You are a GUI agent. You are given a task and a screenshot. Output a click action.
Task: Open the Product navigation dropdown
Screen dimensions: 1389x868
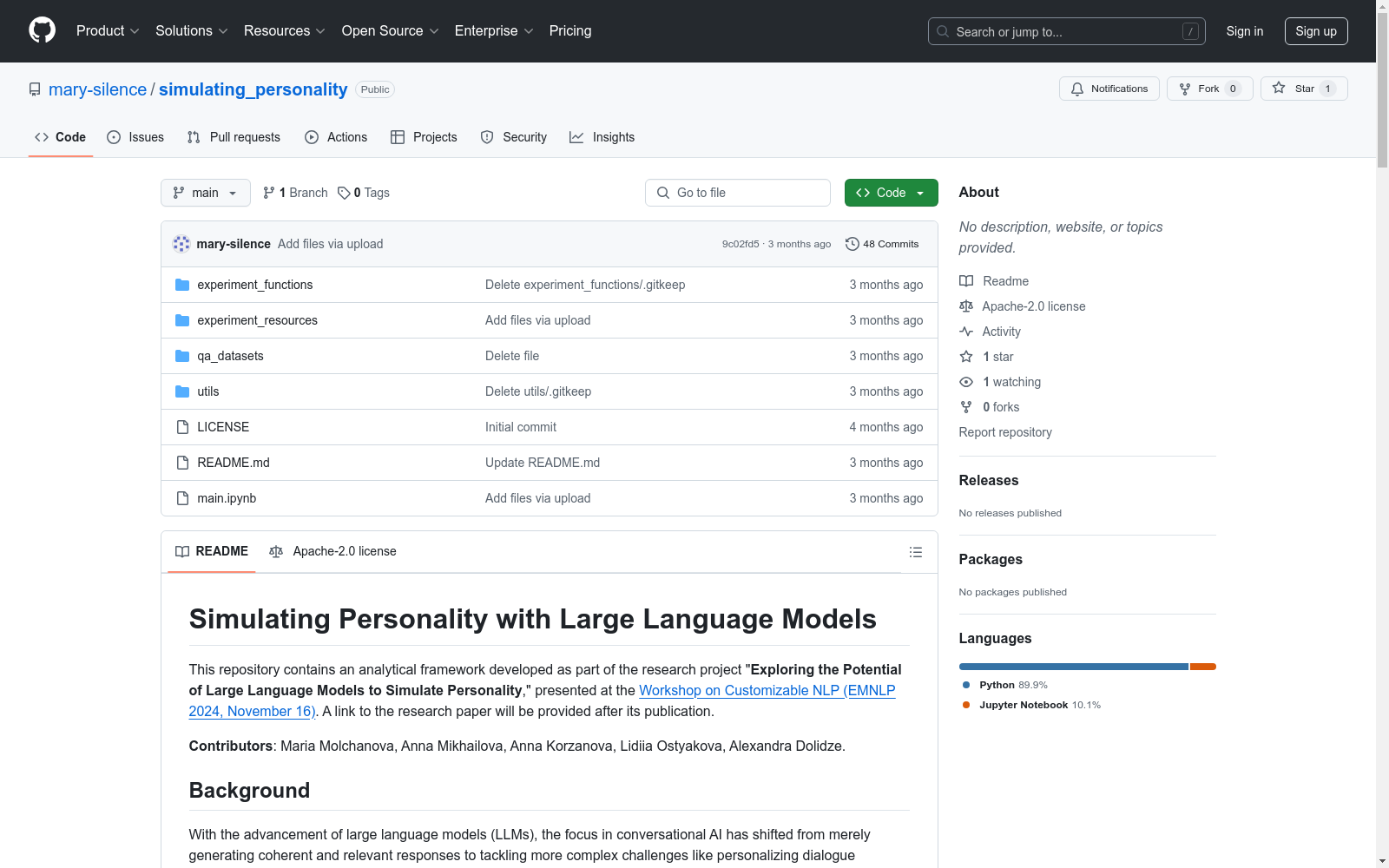107,30
